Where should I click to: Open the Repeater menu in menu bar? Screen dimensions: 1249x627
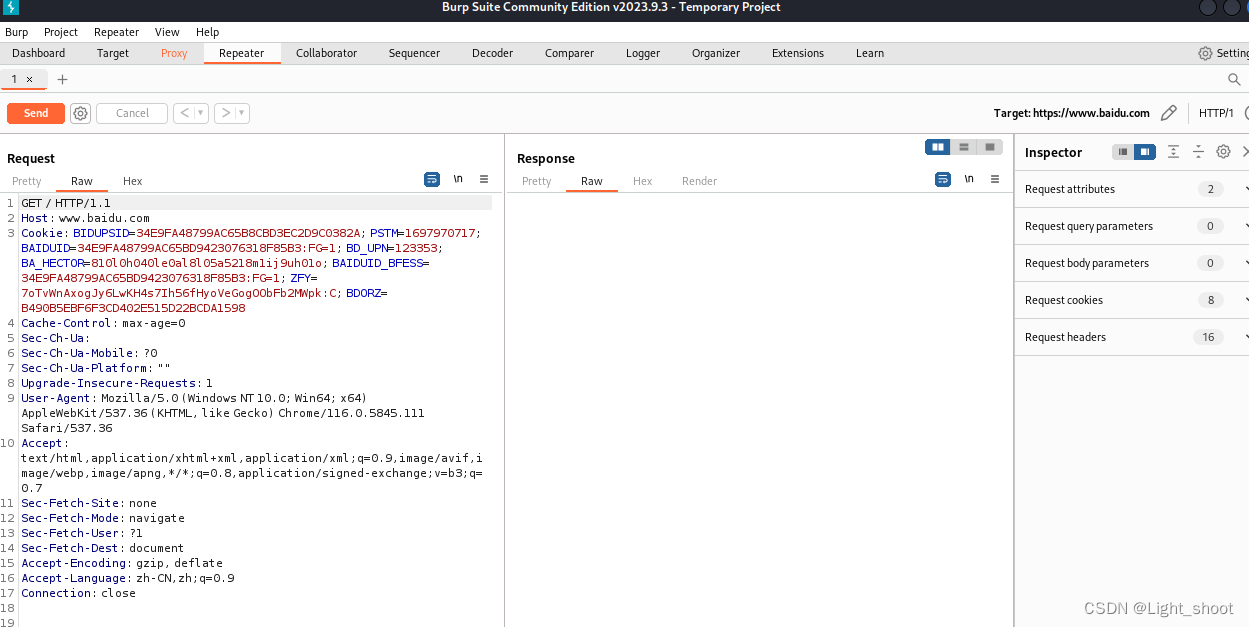click(117, 32)
